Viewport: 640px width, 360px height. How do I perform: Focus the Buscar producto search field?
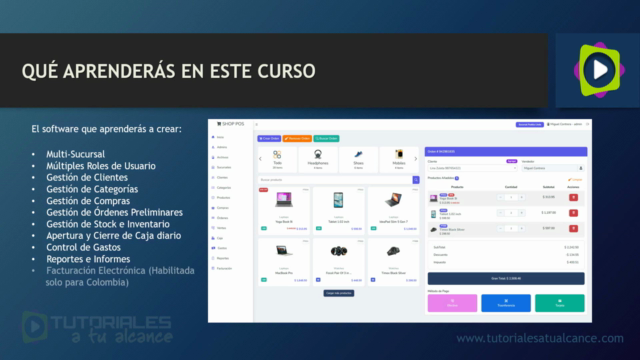pos(335,180)
